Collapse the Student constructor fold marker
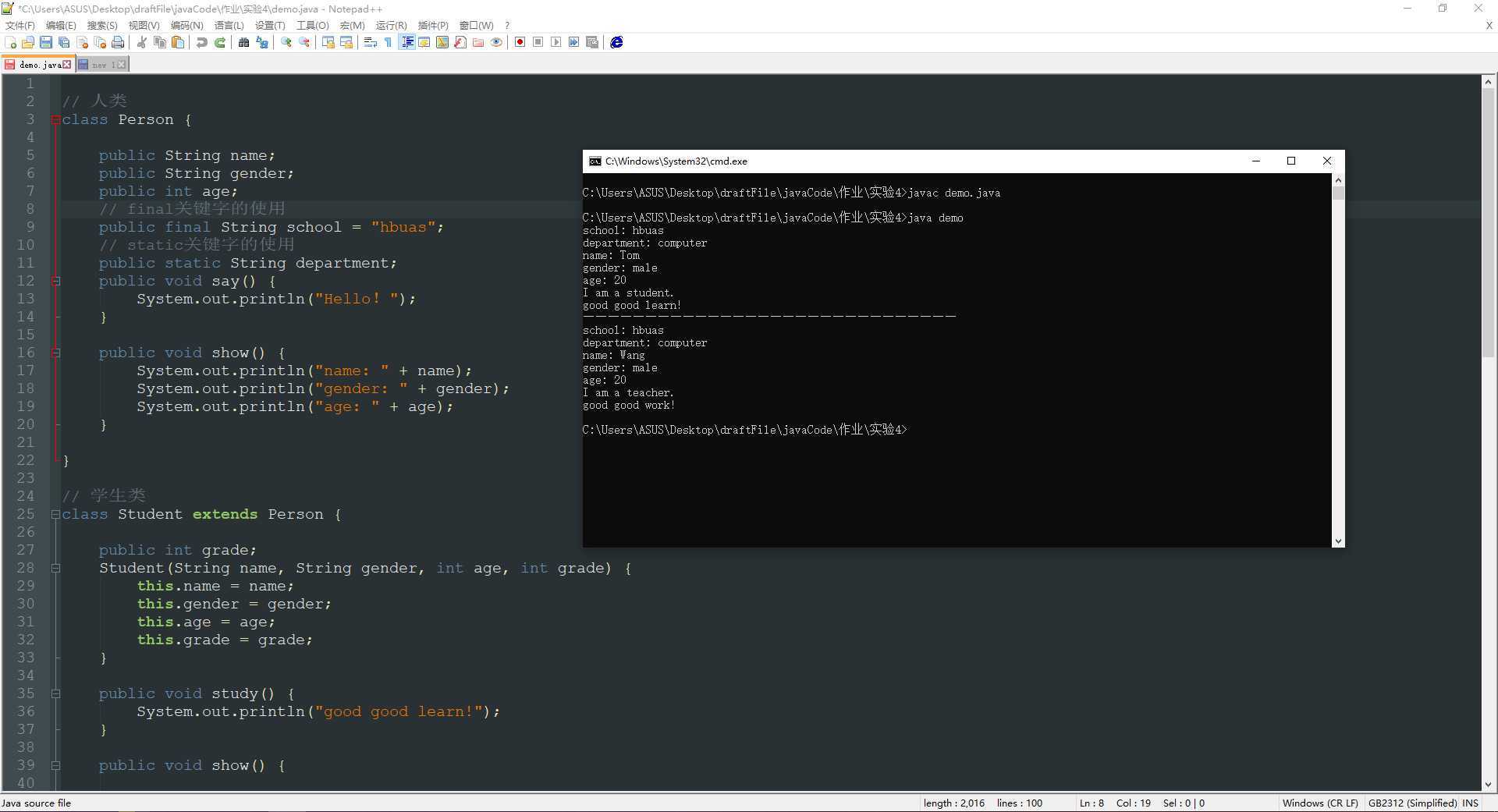This screenshot has width=1498, height=812. tap(55, 569)
